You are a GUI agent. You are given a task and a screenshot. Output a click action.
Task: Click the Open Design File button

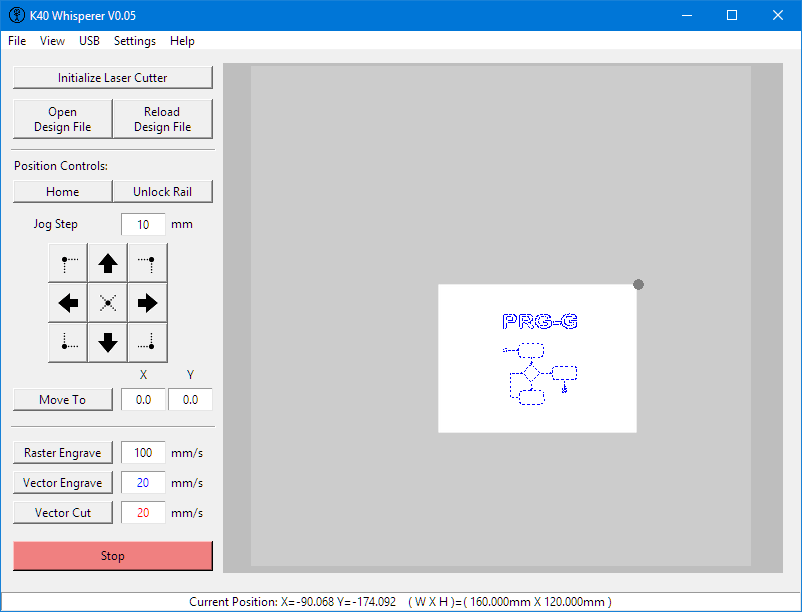click(x=62, y=119)
